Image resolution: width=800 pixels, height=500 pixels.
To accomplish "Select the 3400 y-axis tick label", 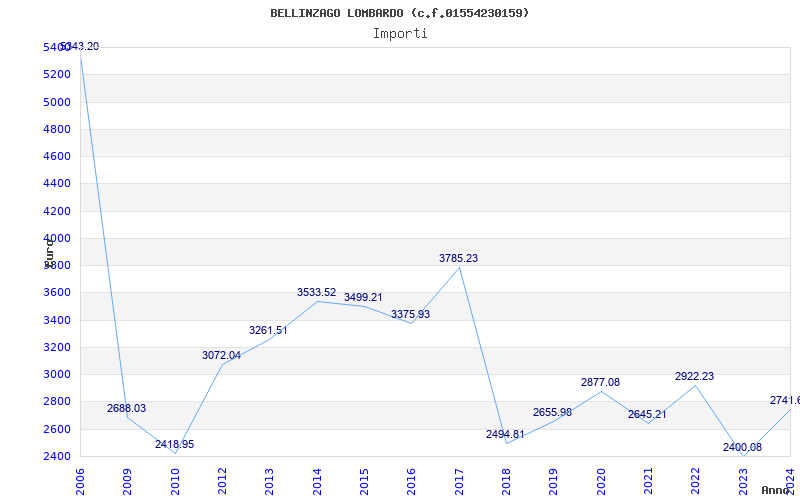I will (57, 320).
